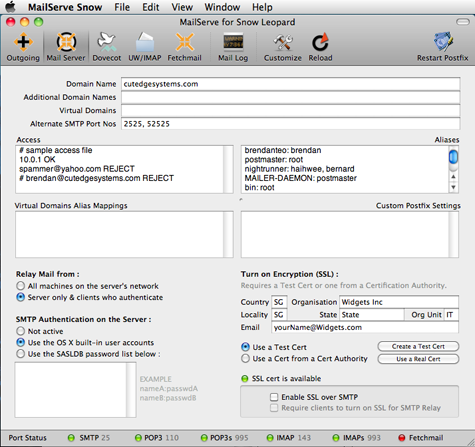The image size is (475, 447).
Task: Click the Aliases scroll up arrow
Action: pyautogui.click(x=453, y=176)
